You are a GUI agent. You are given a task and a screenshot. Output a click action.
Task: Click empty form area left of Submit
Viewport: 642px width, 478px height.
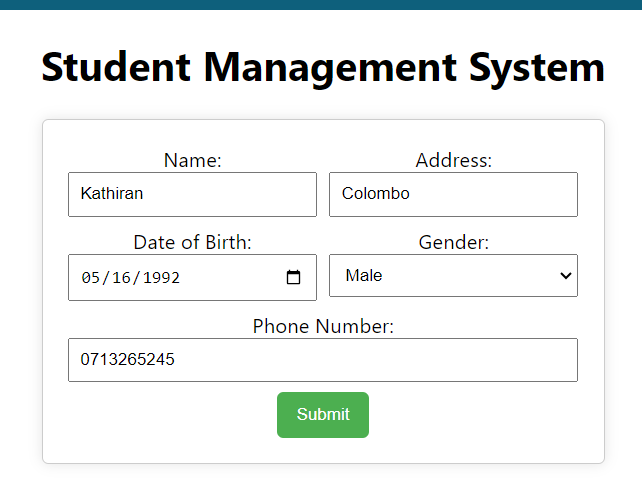pyautogui.click(x=160, y=415)
